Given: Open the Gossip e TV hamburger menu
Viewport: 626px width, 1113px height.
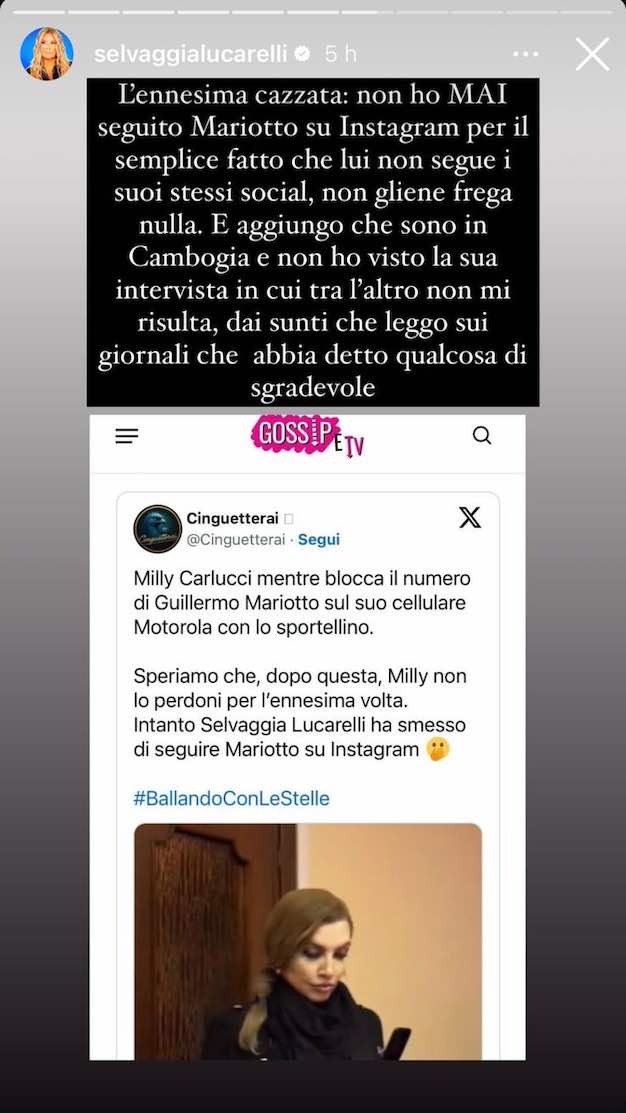Looking at the screenshot, I should [127, 436].
